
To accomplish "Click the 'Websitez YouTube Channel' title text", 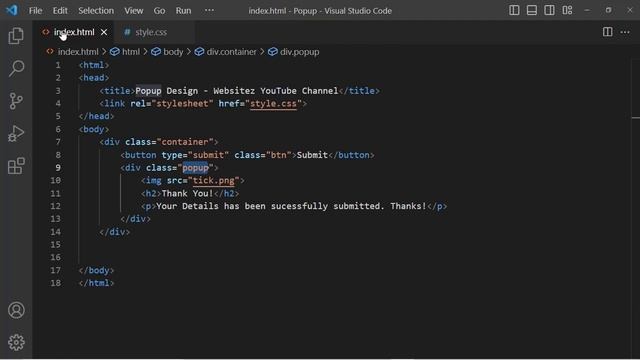I will click(x=276, y=91).
